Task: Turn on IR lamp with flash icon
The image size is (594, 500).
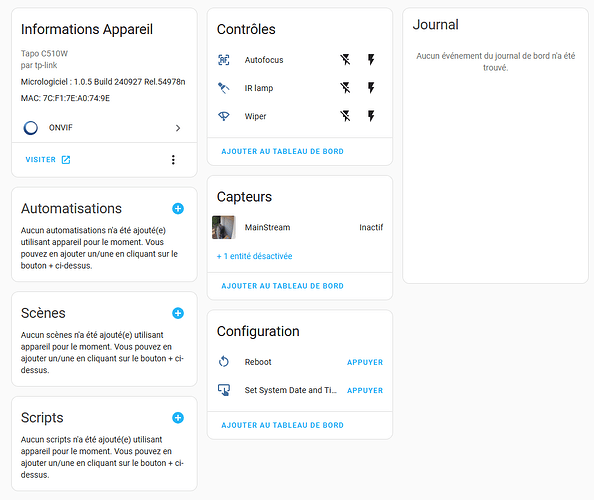Action: coord(371,88)
